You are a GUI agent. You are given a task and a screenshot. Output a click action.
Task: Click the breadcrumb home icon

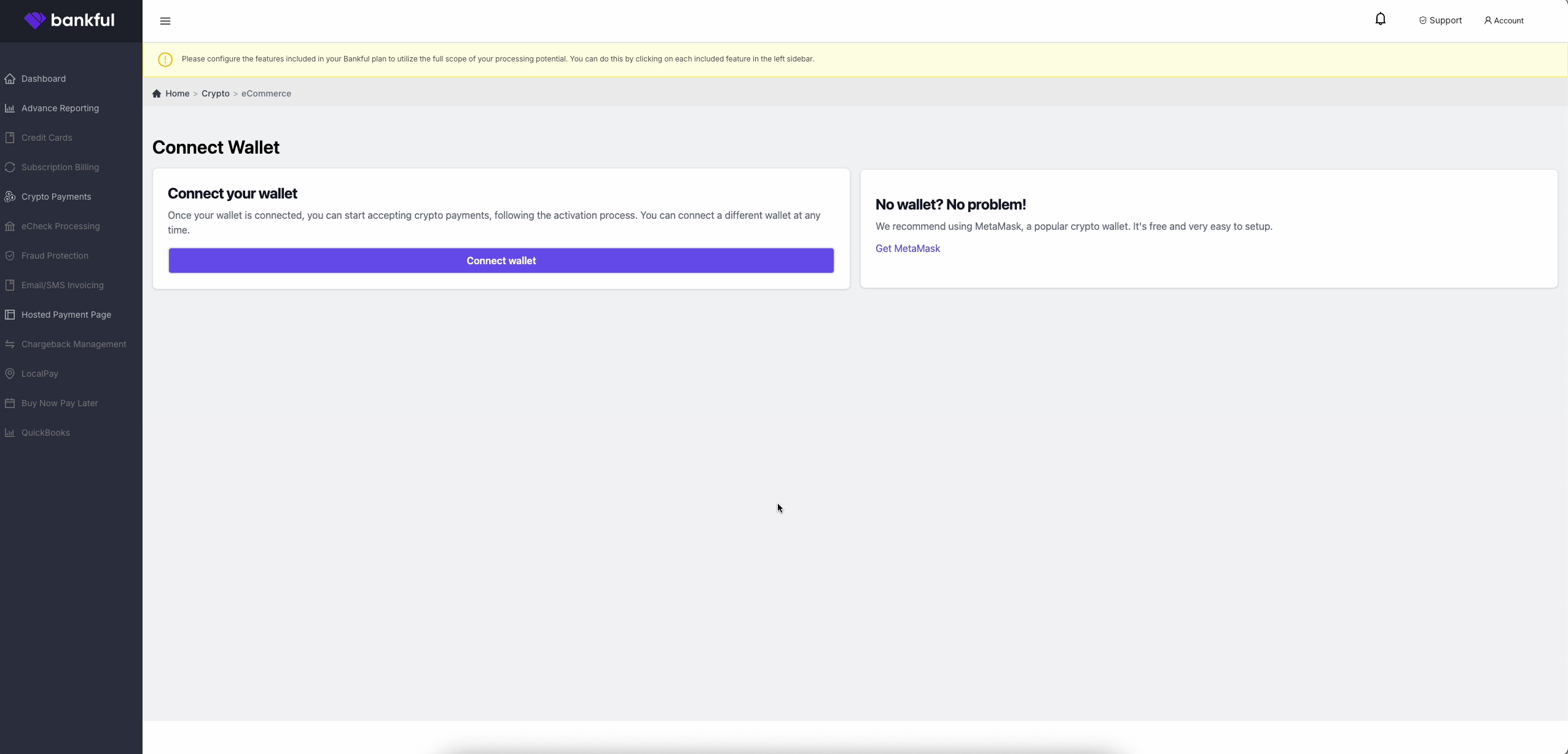coord(157,93)
